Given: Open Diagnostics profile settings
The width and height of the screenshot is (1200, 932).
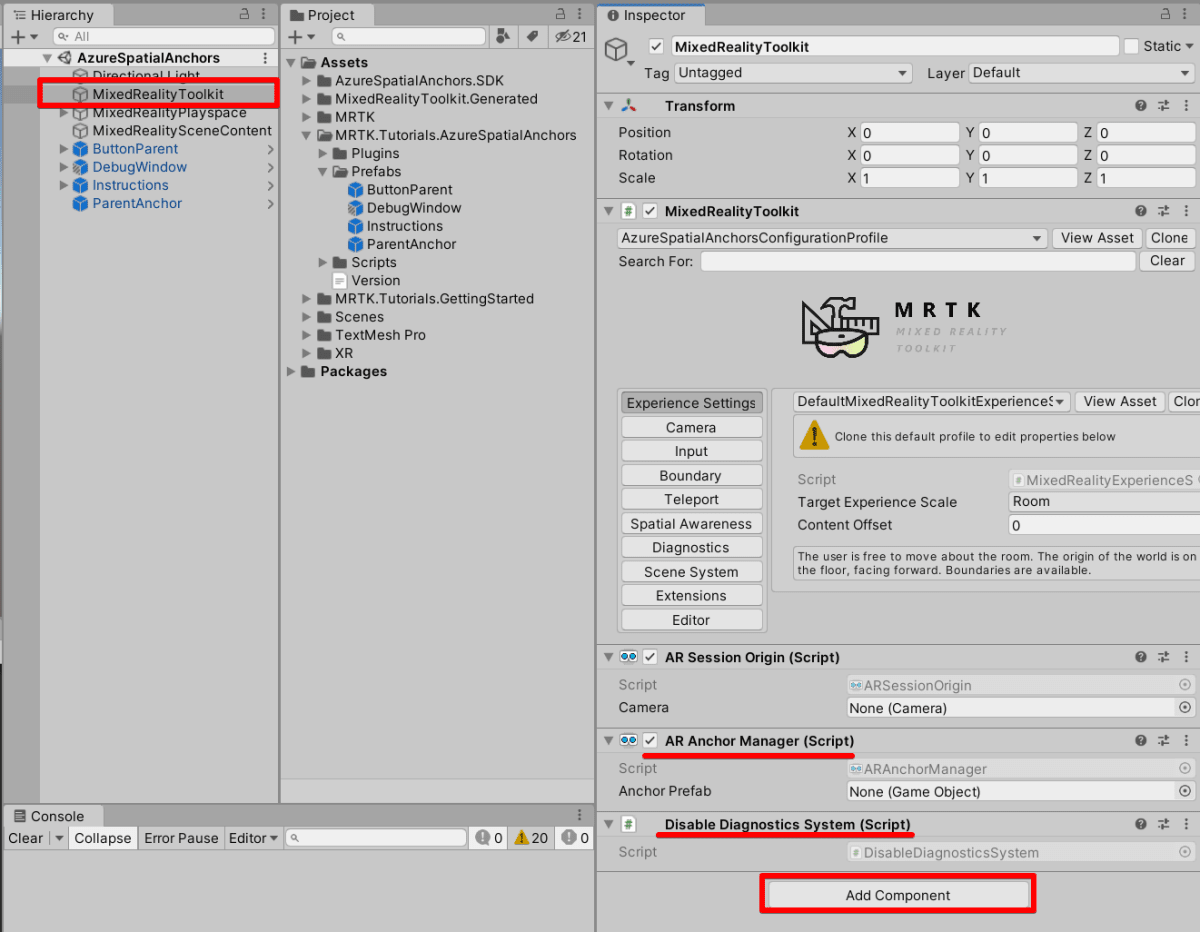Looking at the screenshot, I should coord(691,547).
